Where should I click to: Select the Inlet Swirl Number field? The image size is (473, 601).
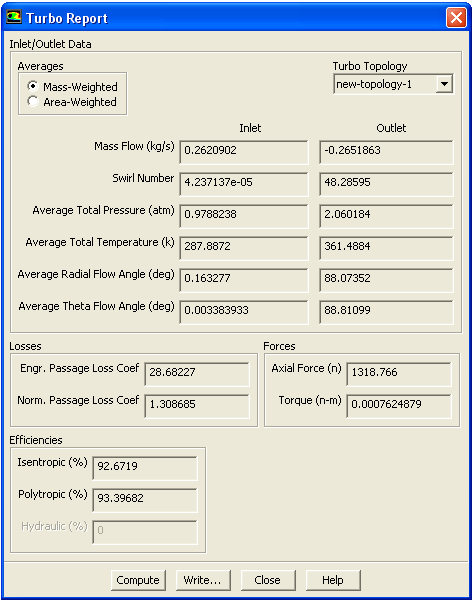click(x=244, y=184)
